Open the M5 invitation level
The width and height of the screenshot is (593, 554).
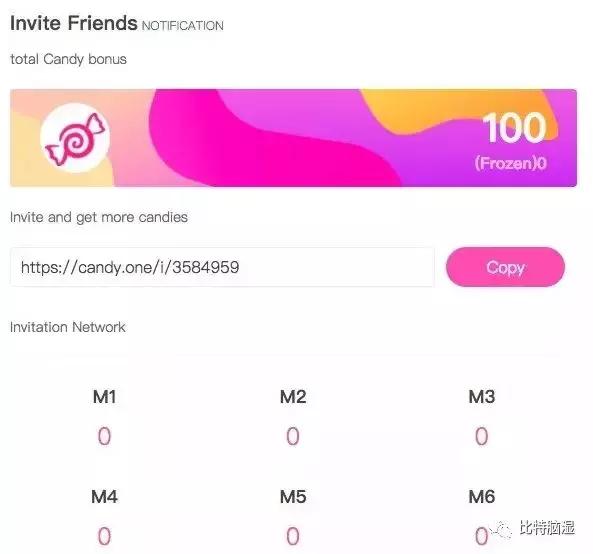[x=293, y=497]
